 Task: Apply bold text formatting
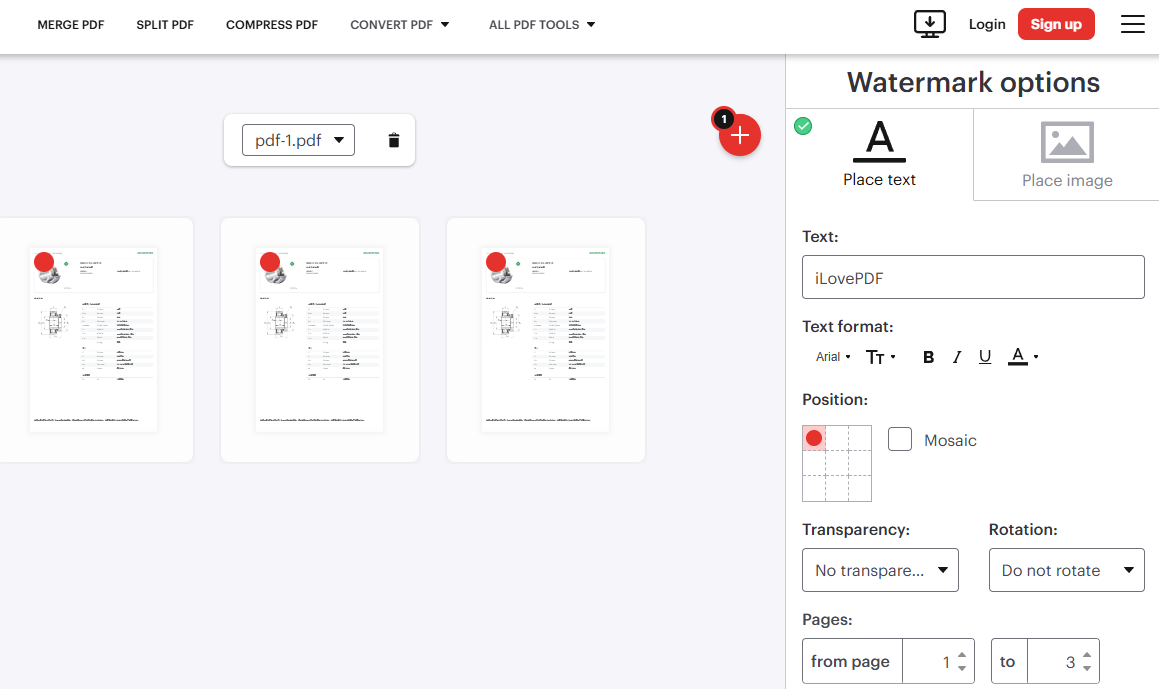coord(928,357)
